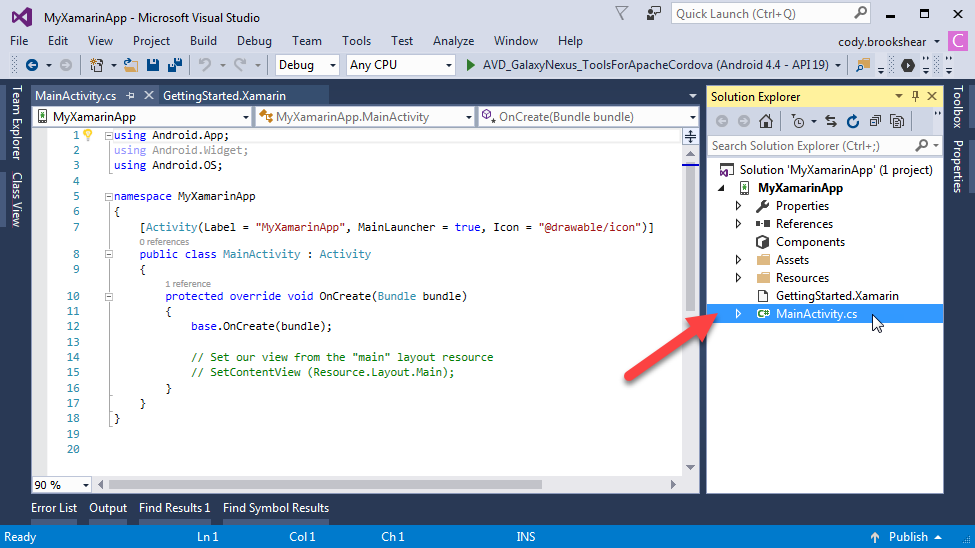Expand the References node
This screenshot has width=975, height=548.
738,224
